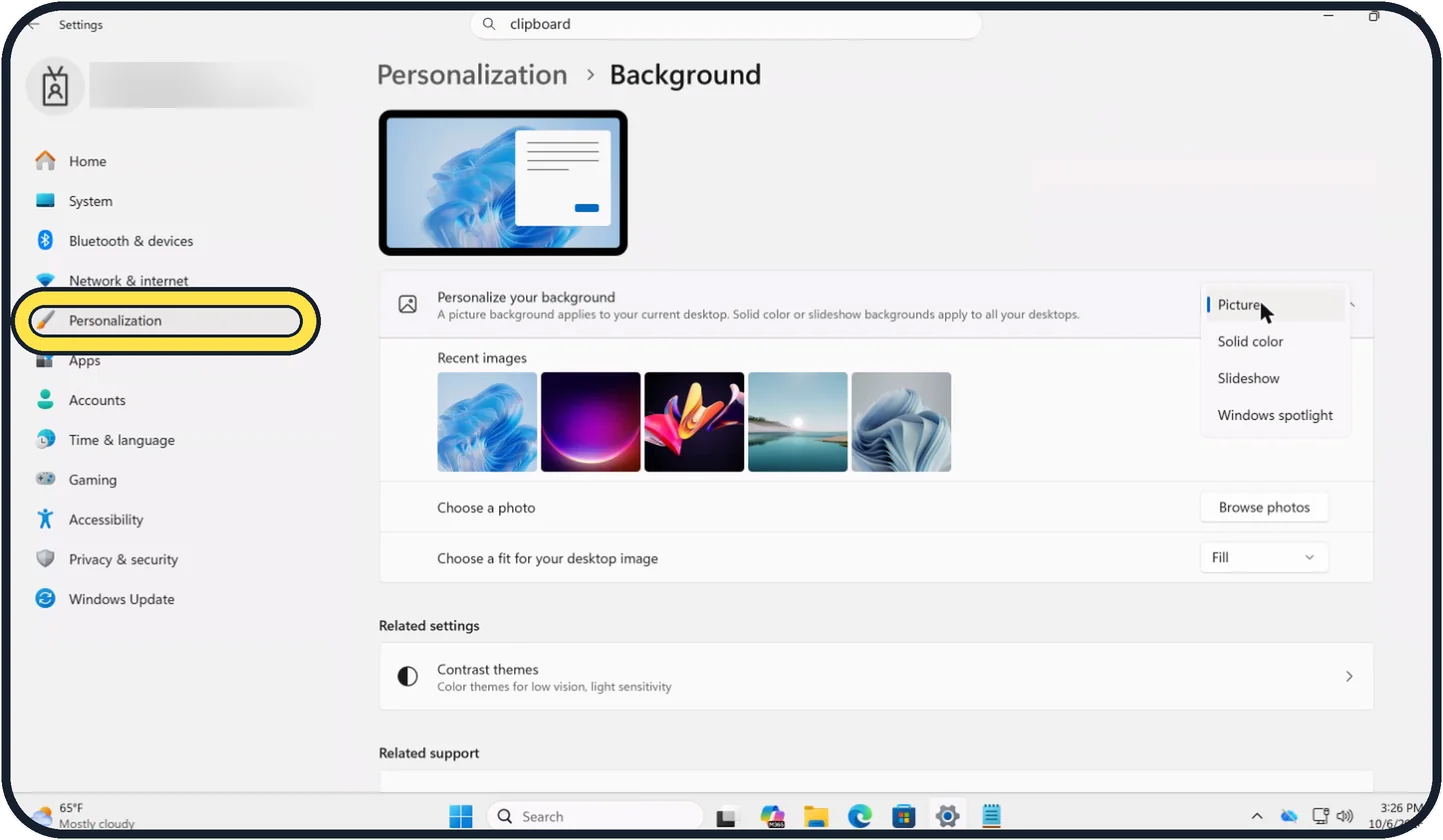Screen dimensions: 1443x840
Task: Click the taskbar Search box
Action: pyautogui.click(x=595, y=816)
